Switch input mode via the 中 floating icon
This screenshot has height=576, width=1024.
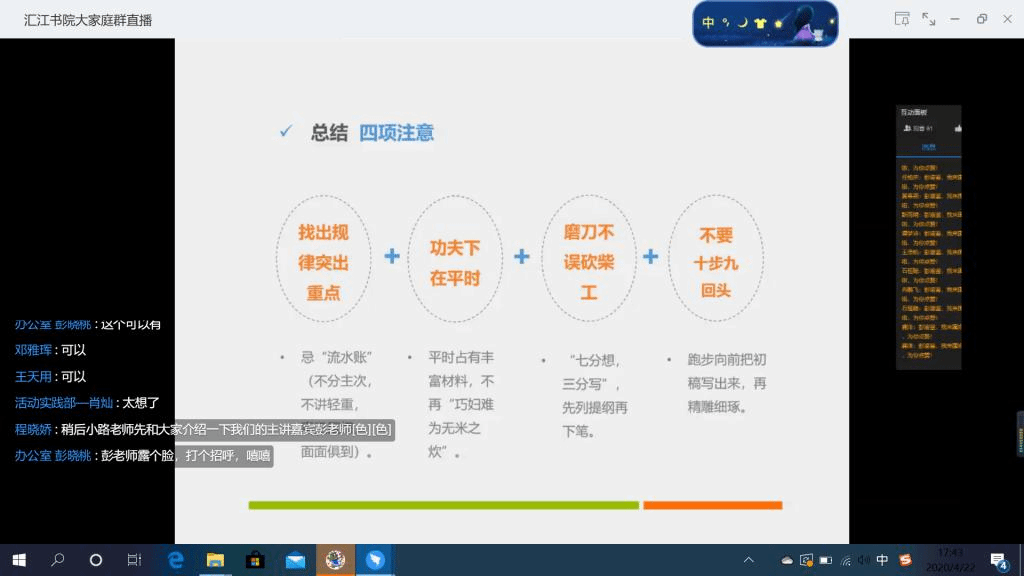click(709, 23)
